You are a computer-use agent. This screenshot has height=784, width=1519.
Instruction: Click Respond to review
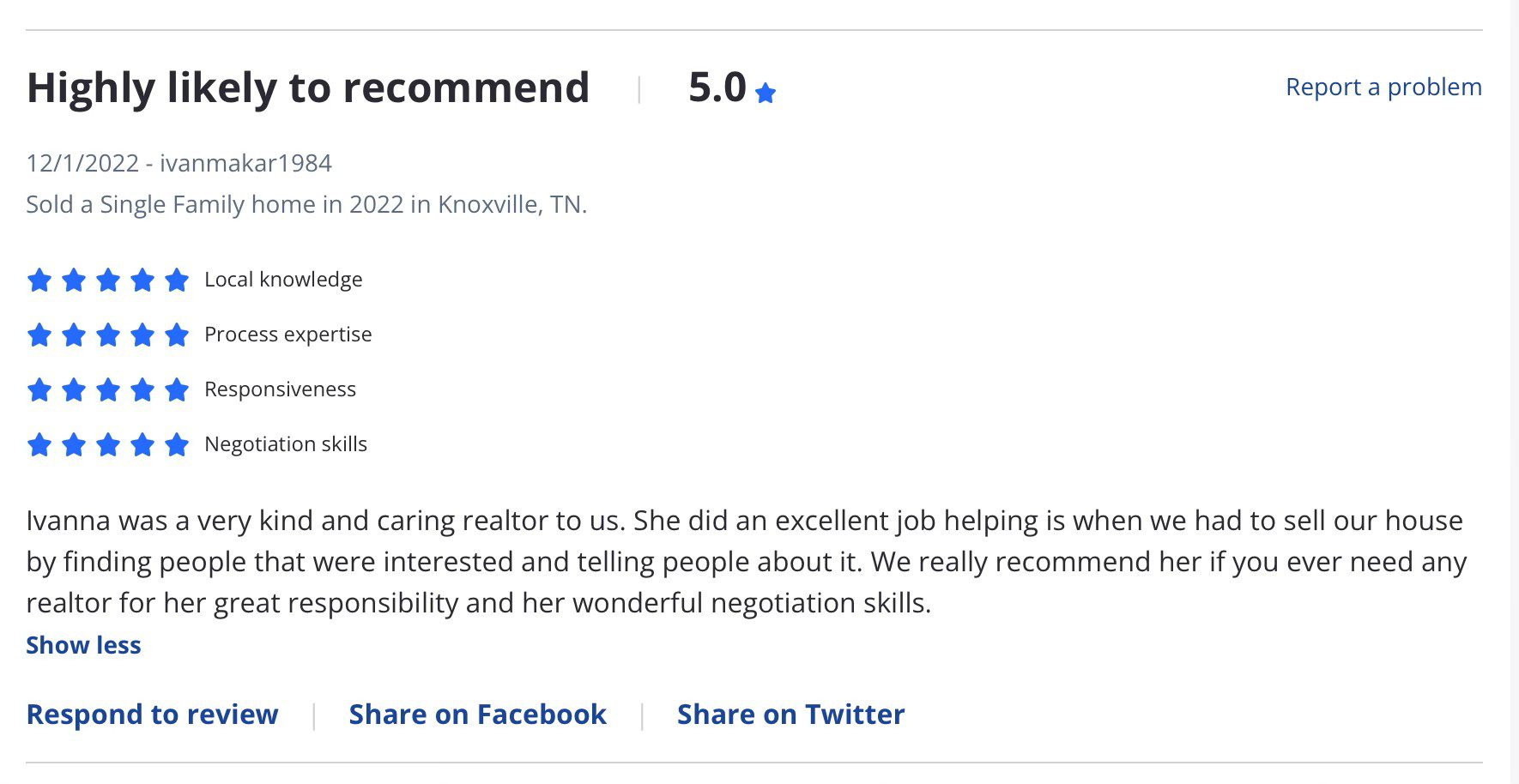click(x=153, y=715)
